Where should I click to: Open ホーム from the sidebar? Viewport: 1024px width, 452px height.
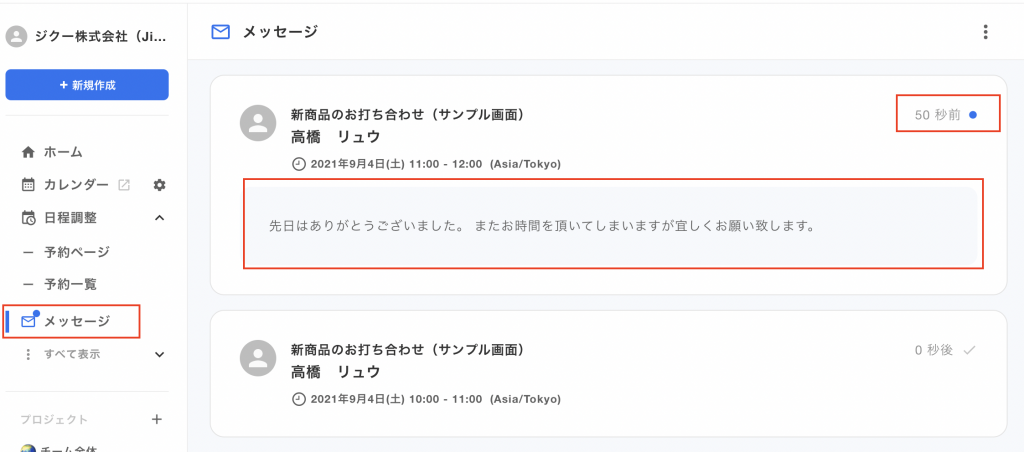coord(62,152)
